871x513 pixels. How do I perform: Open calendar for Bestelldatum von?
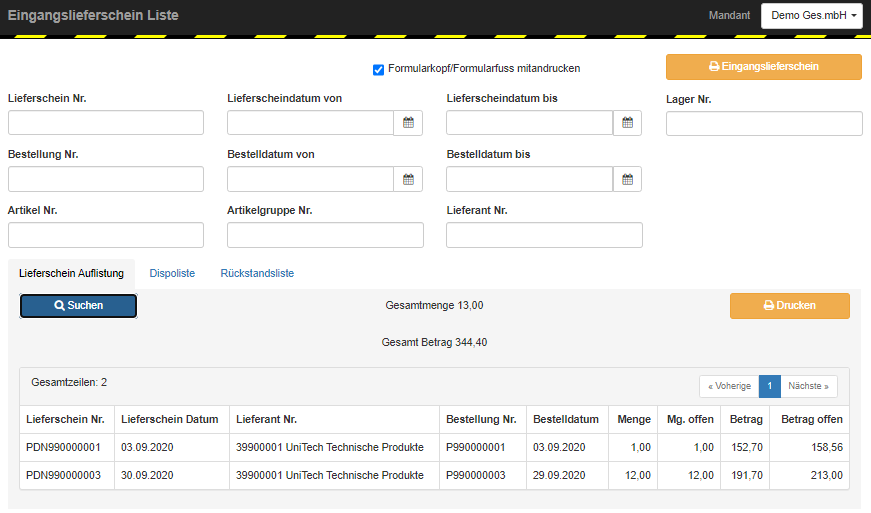point(408,179)
